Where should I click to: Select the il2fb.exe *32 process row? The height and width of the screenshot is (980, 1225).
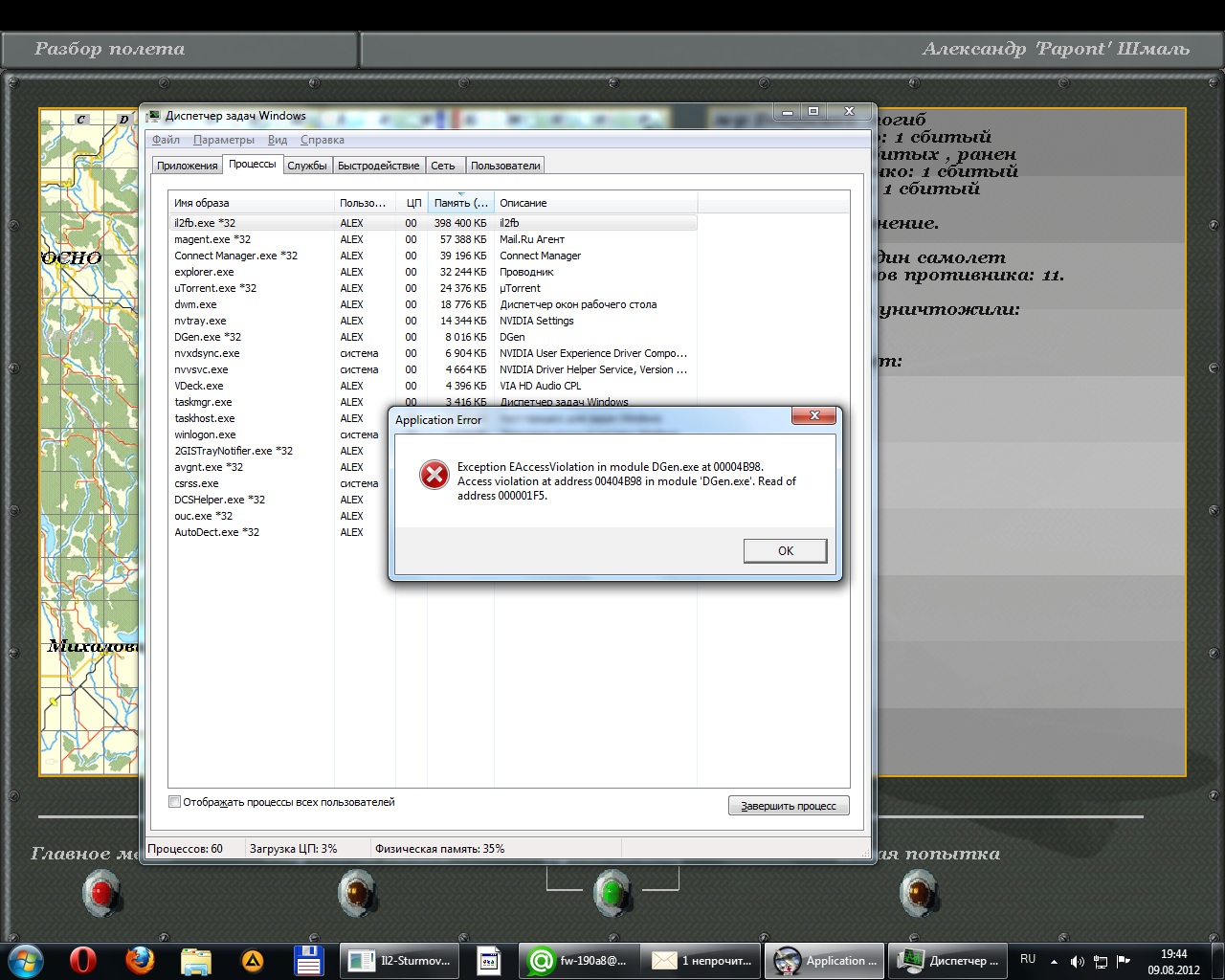[433, 223]
